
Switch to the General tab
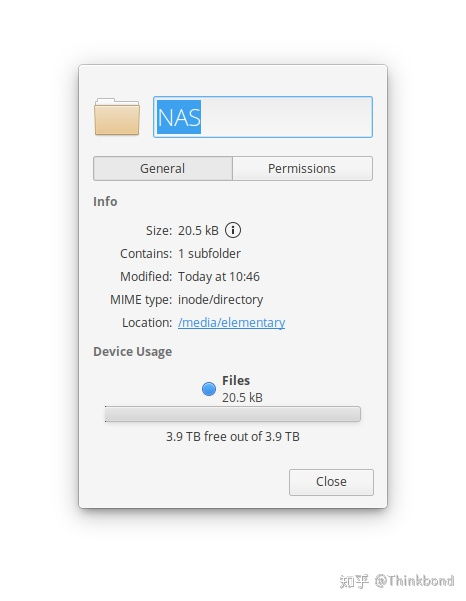pyautogui.click(x=162, y=168)
